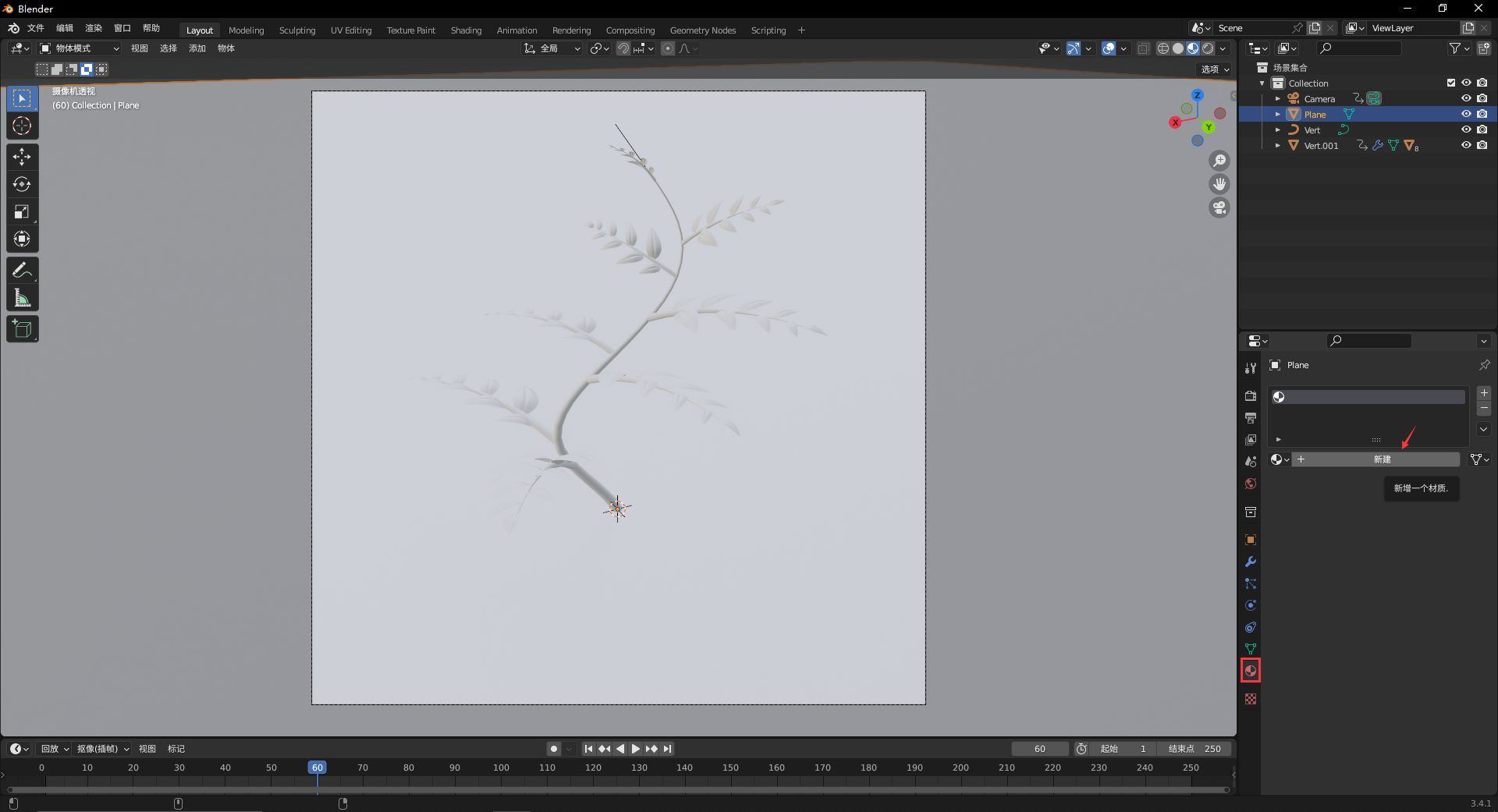Toggle visibility of Vert.001 object
1498x812 pixels.
(1466, 145)
